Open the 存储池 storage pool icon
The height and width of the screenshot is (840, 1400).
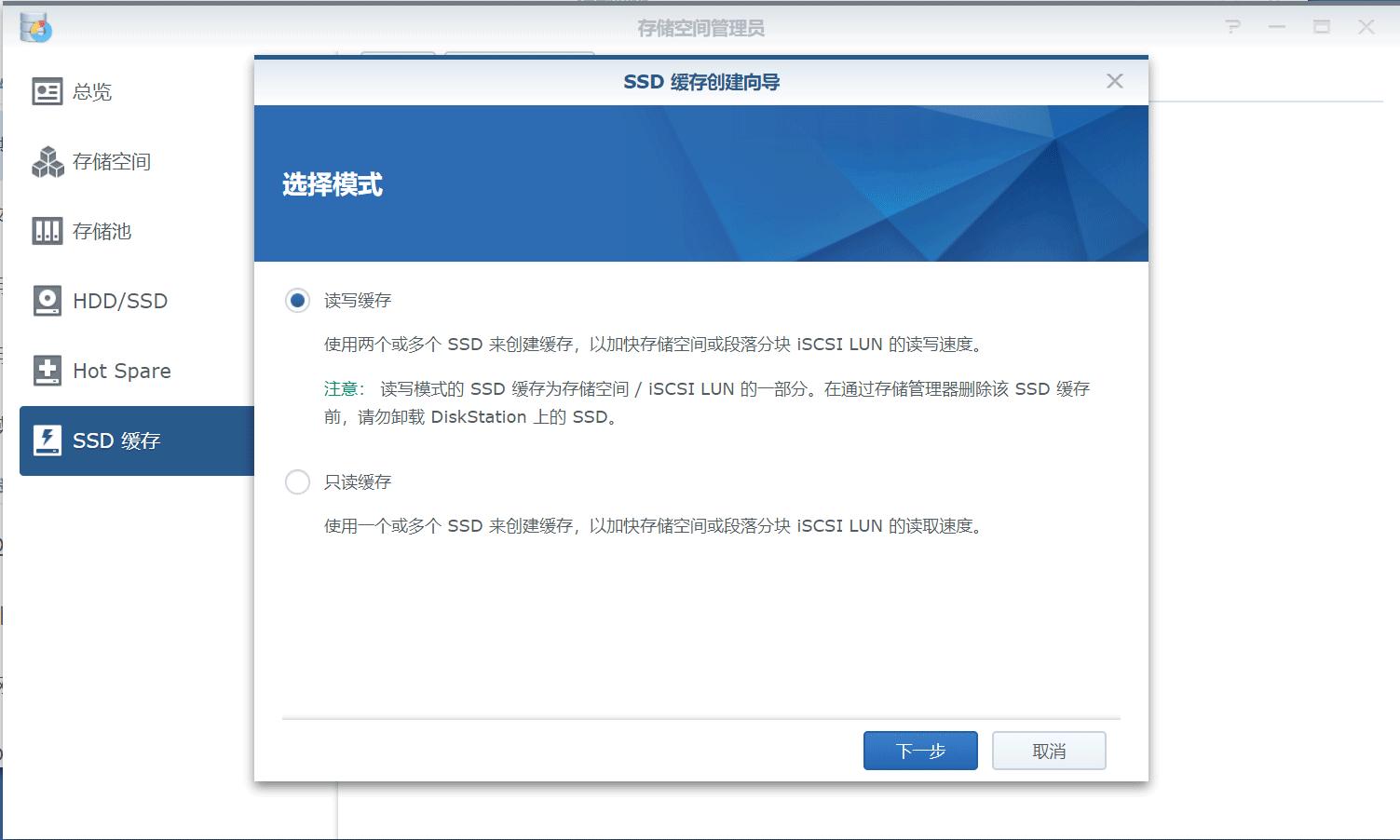coord(47,231)
